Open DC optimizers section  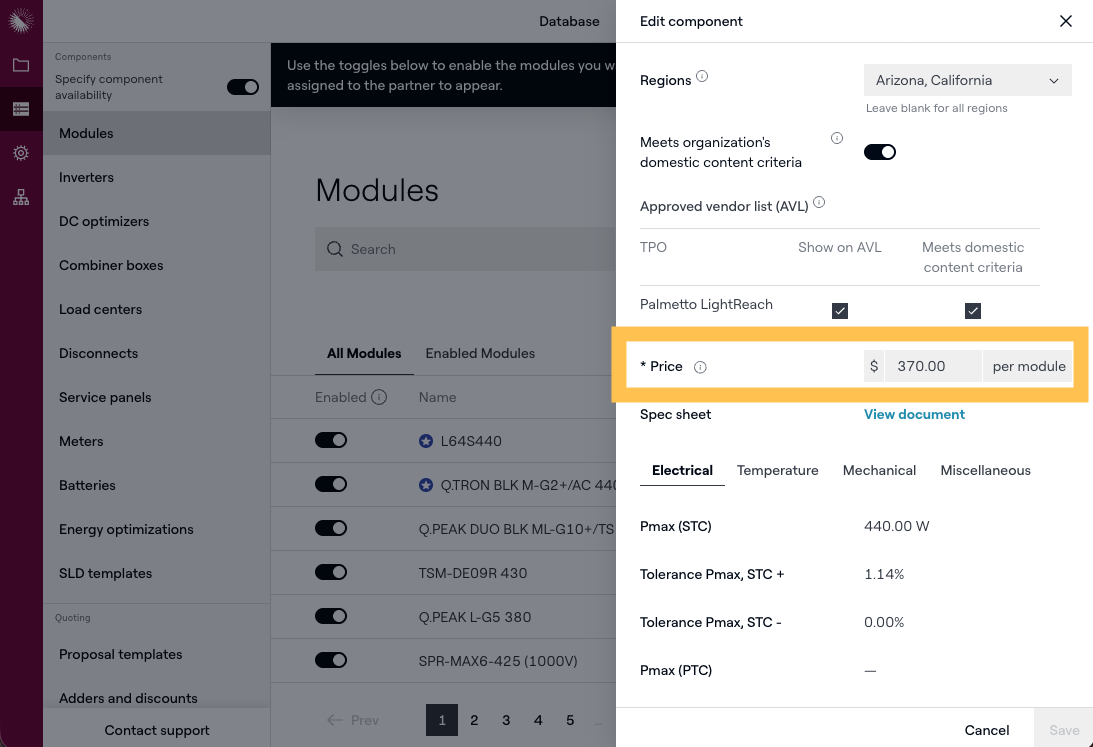(156, 221)
